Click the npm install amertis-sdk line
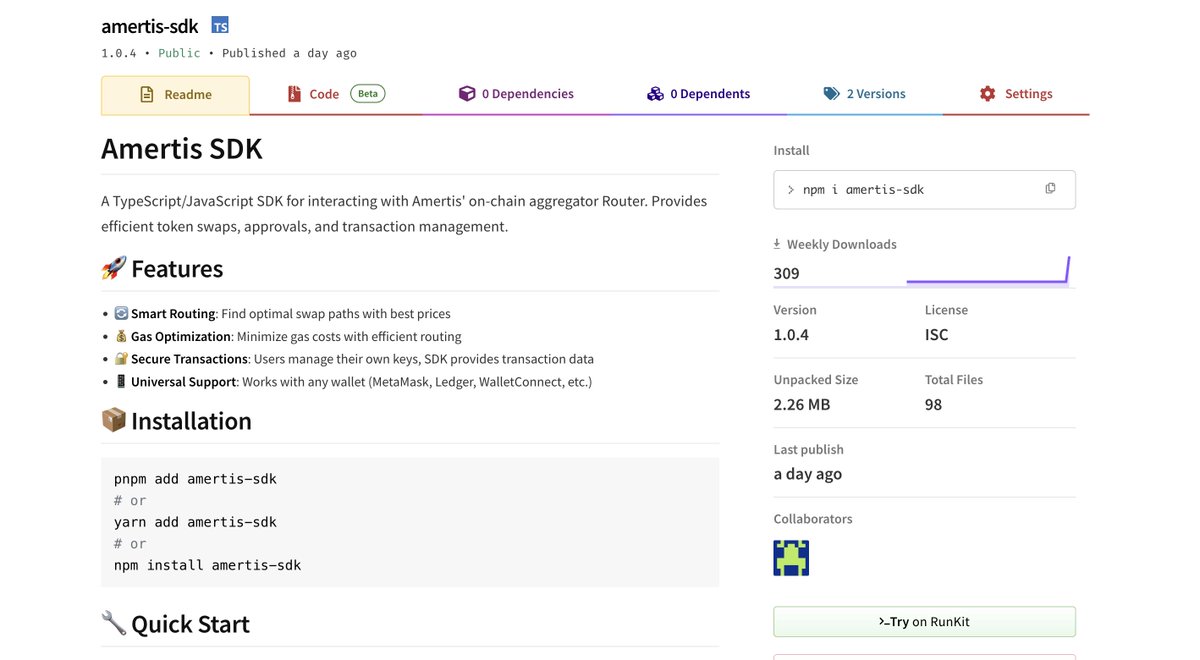The width and height of the screenshot is (1200, 660). coord(207,566)
